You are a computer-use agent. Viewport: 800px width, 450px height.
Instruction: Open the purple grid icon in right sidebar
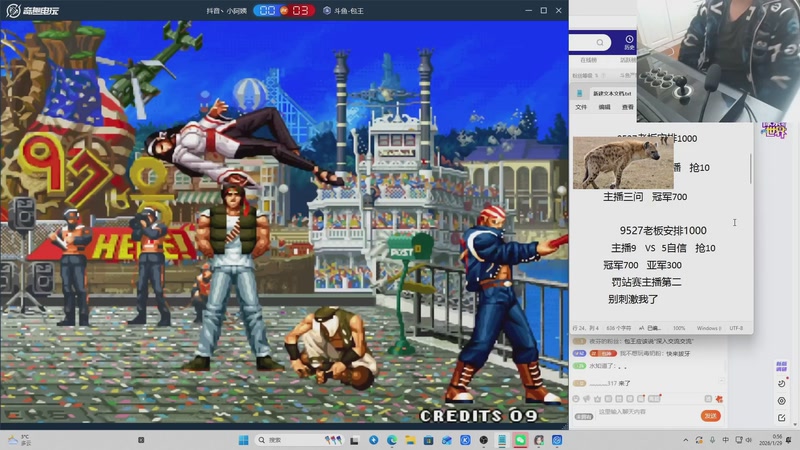781,366
